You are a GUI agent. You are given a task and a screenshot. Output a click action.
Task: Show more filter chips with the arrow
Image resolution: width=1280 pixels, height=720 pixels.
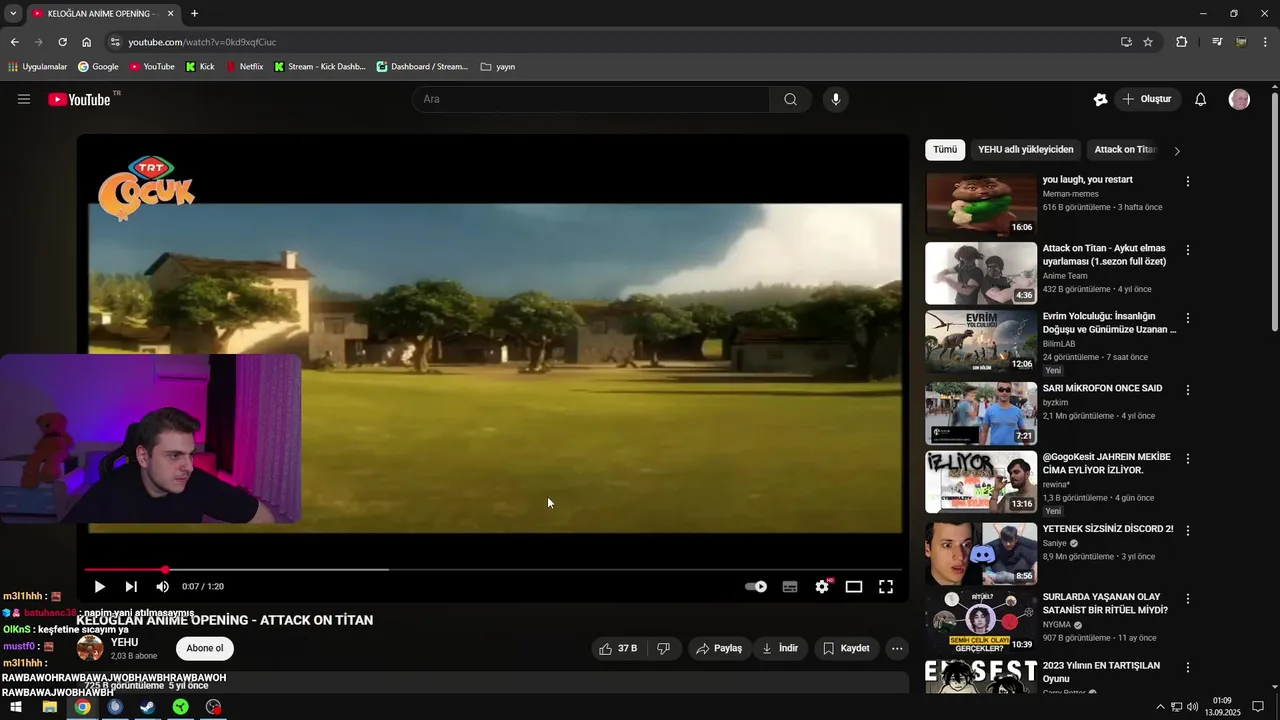click(x=1177, y=151)
